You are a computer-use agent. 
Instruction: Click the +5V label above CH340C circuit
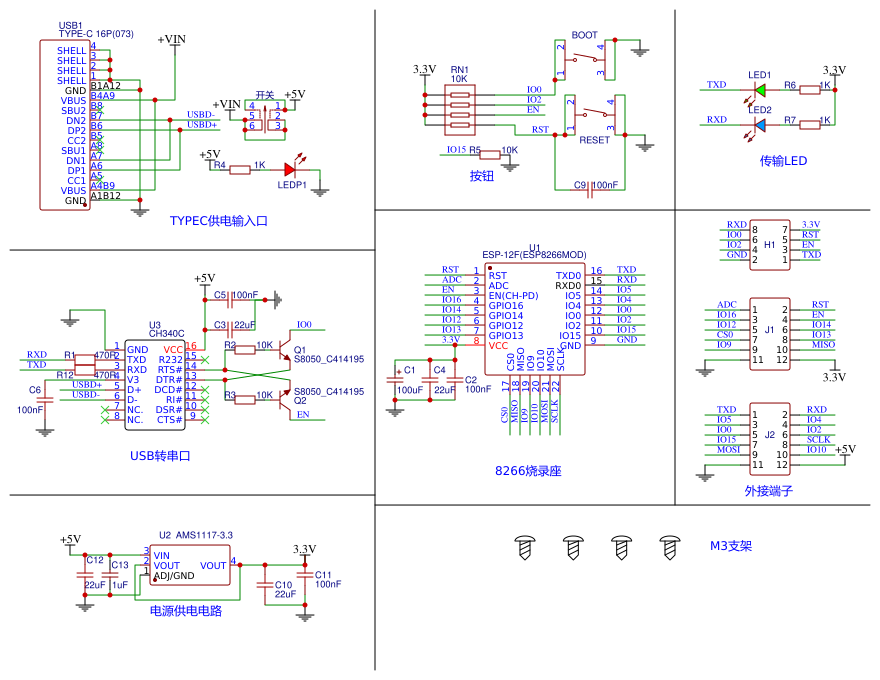205,278
